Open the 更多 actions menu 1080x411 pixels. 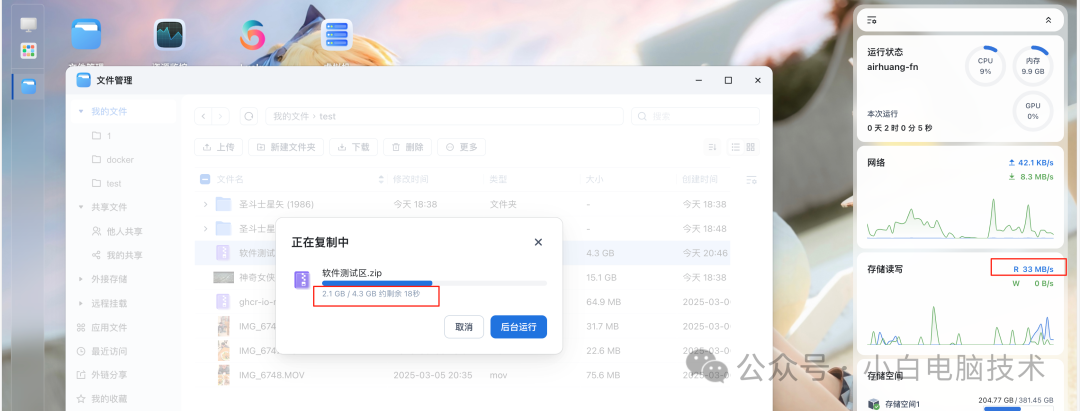461,147
